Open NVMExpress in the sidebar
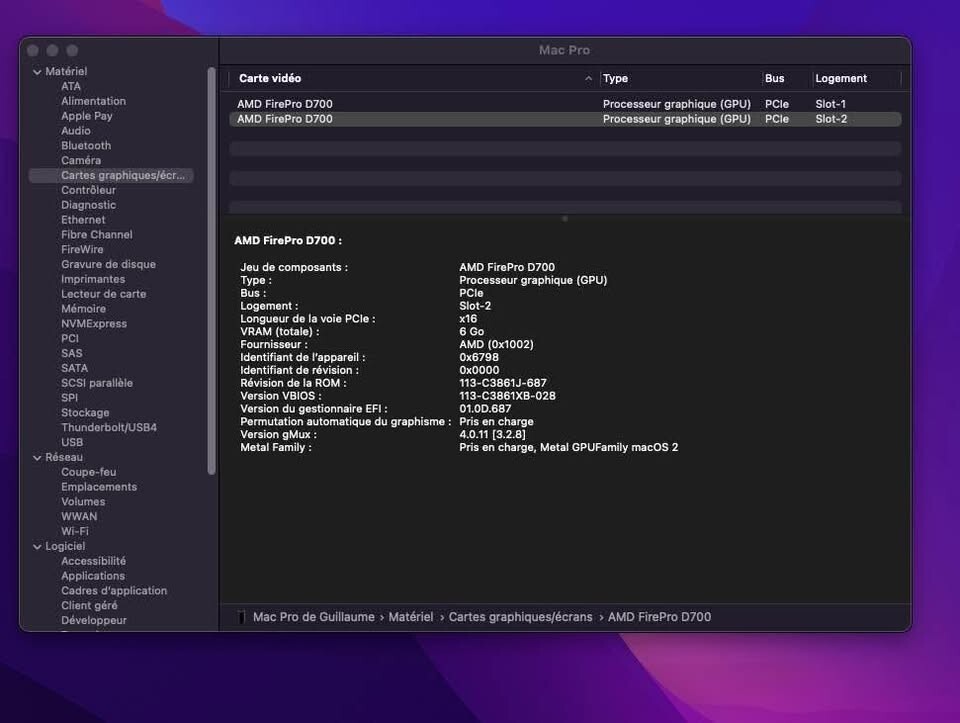Viewport: 960px width, 723px height. tap(94, 323)
